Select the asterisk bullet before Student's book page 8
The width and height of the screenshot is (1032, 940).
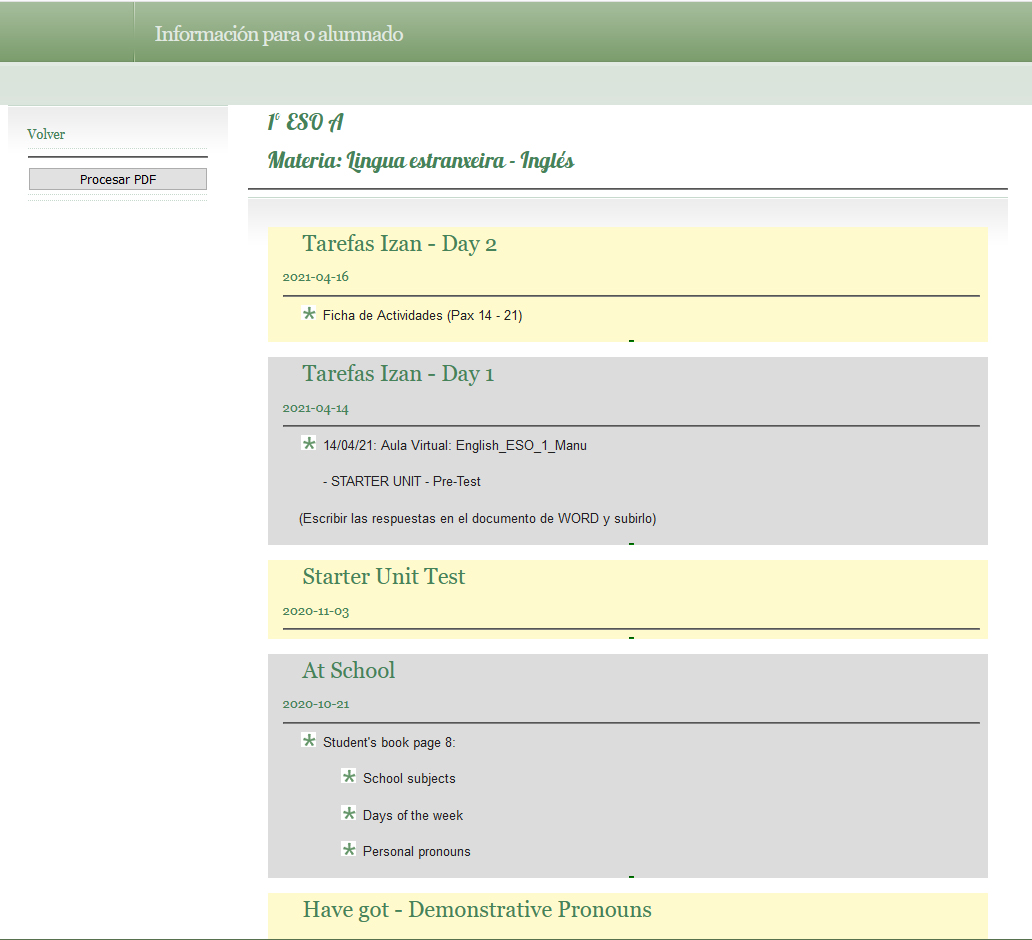click(309, 741)
